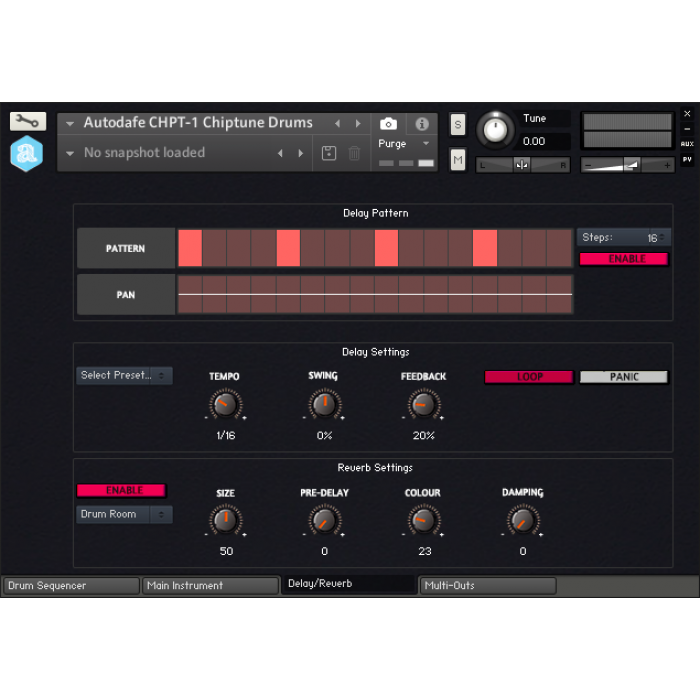Click the tempo value 1/16
This screenshot has width=700, height=700.
[225, 435]
